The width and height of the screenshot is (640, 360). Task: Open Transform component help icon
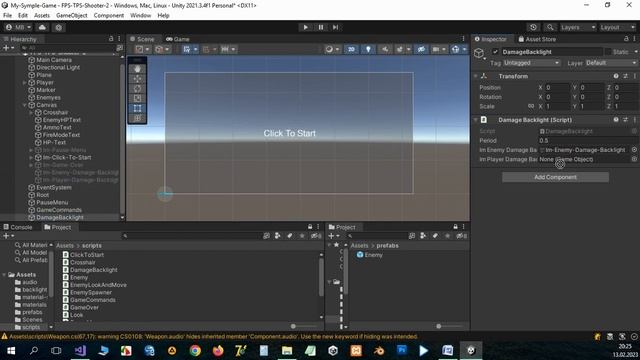616,76
